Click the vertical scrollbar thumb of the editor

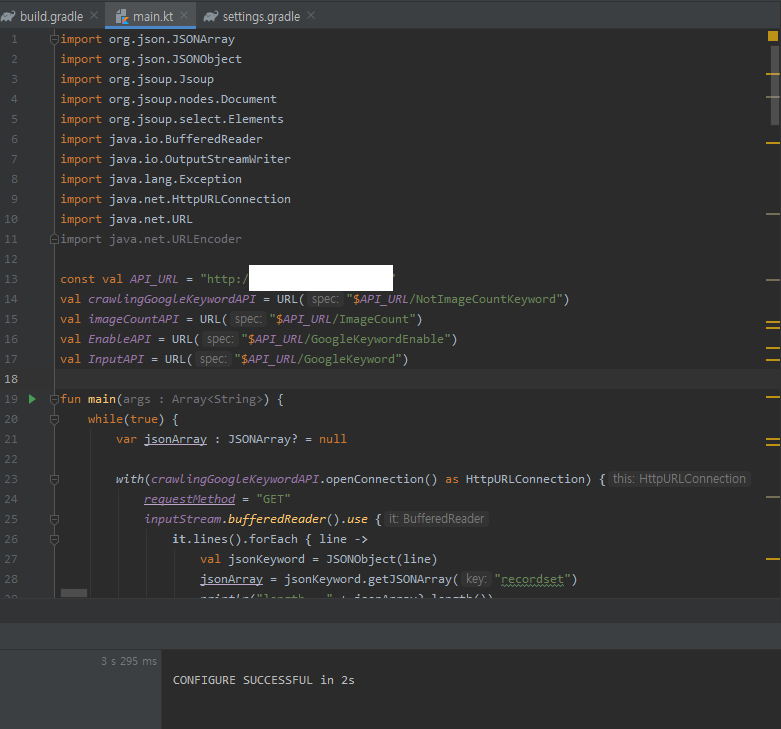pos(775,85)
